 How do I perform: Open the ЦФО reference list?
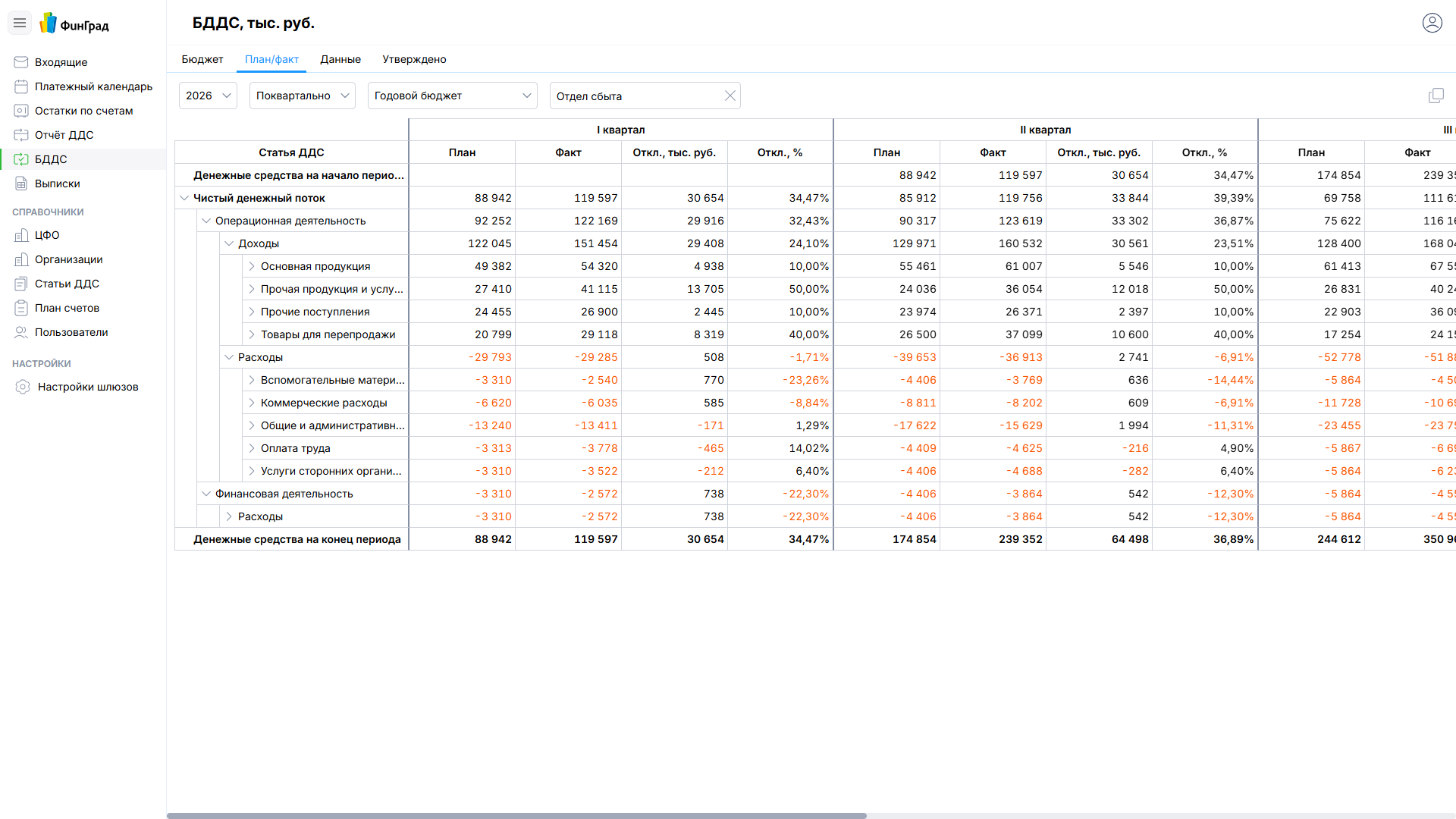tap(47, 235)
